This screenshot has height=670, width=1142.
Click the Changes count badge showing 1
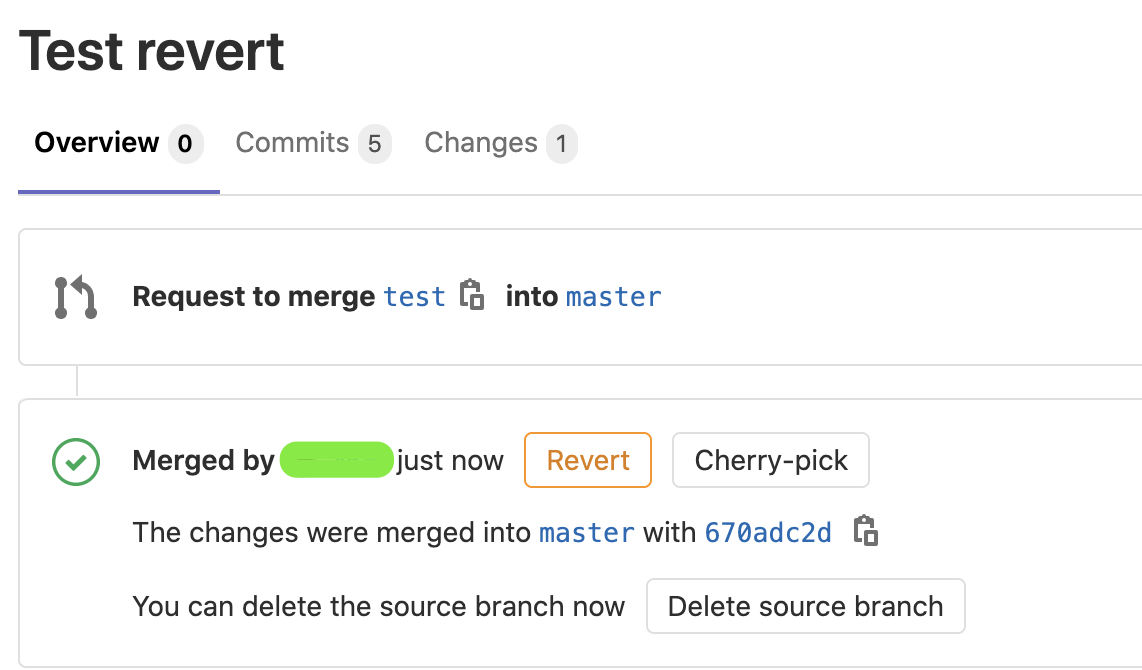(x=562, y=144)
